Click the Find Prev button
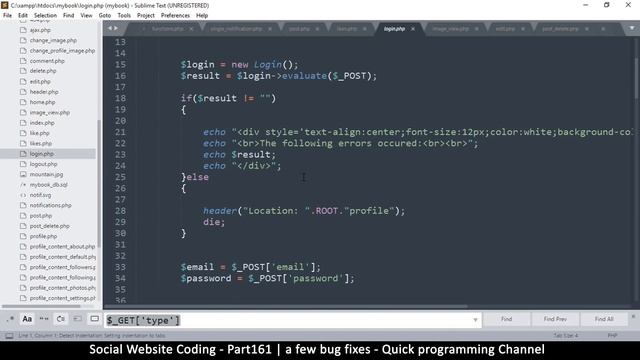This screenshot has height=360, width=640. tap(555, 319)
